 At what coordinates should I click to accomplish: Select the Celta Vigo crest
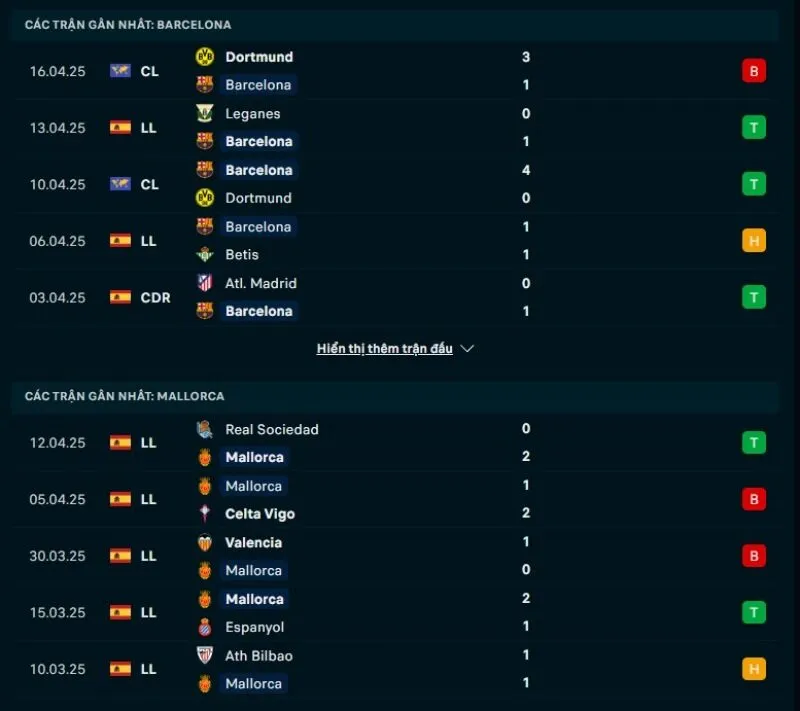[x=205, y=514]
